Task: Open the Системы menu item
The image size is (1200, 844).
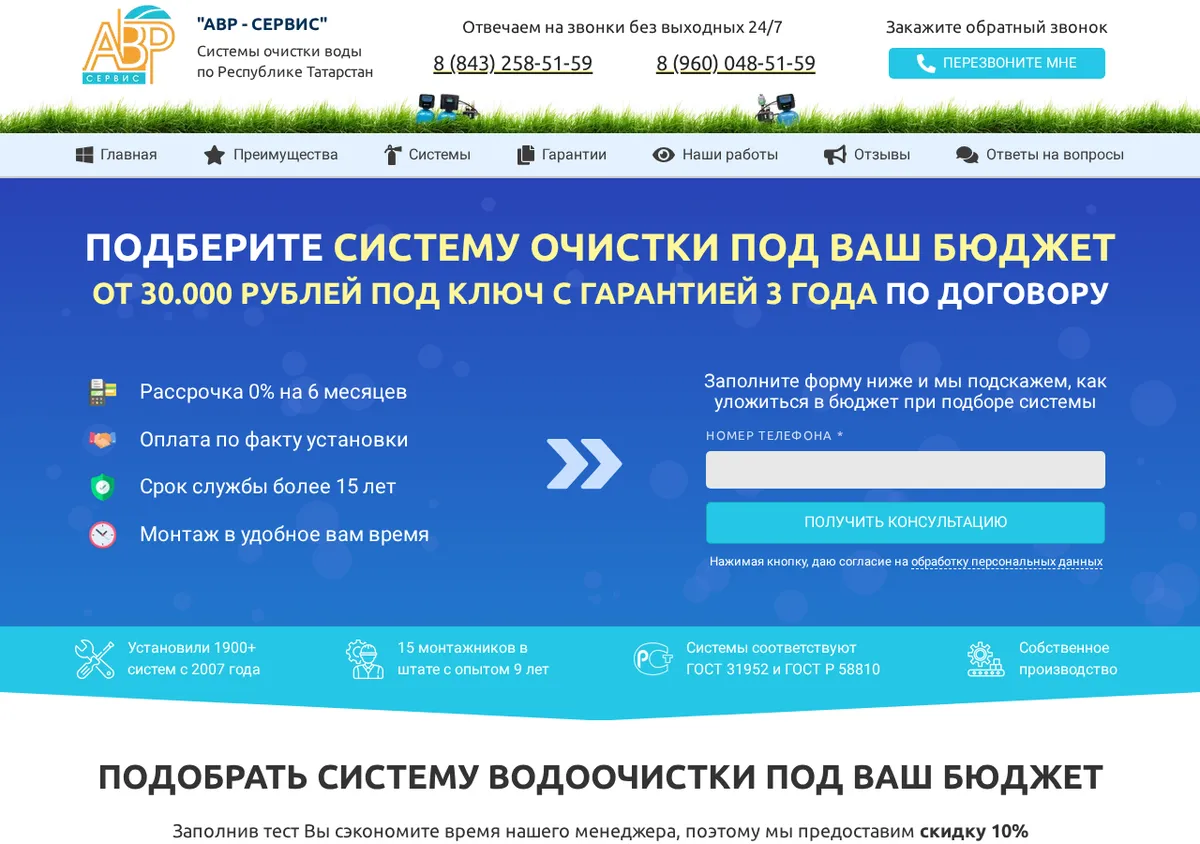Action: click(x=427, y=155)
